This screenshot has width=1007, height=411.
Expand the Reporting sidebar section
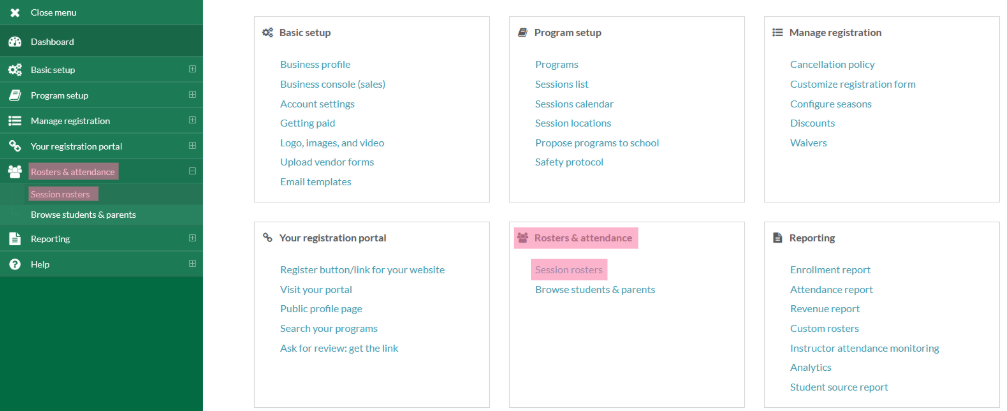click(x=192, y=239)
